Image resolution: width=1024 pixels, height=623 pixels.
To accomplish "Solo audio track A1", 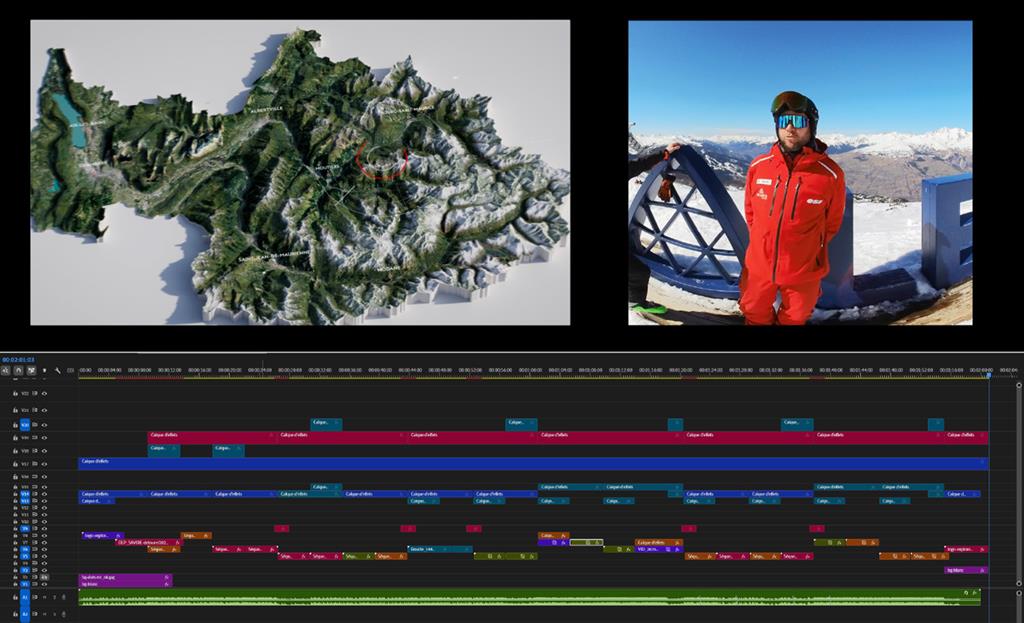I will (x=54, y=597).
